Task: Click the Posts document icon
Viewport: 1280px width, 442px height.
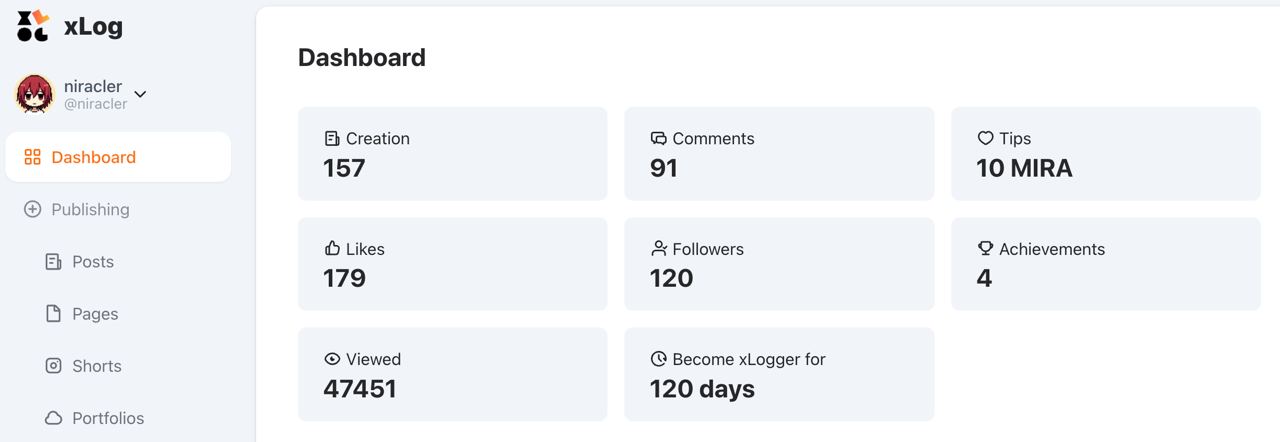Action: click(54, 262)
